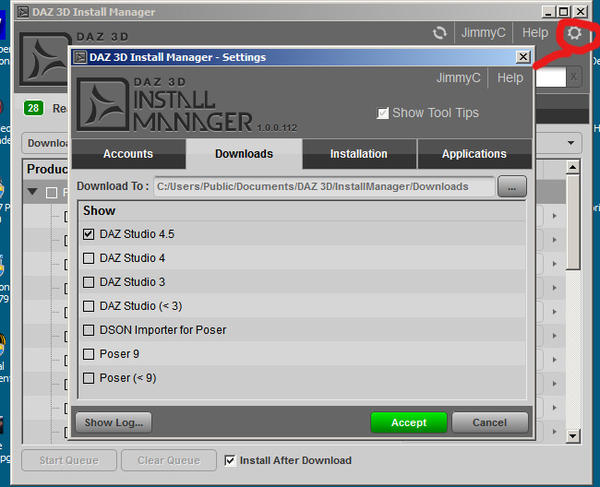
Task: Collapse the product group triangle
Action: tap(33, 191)
